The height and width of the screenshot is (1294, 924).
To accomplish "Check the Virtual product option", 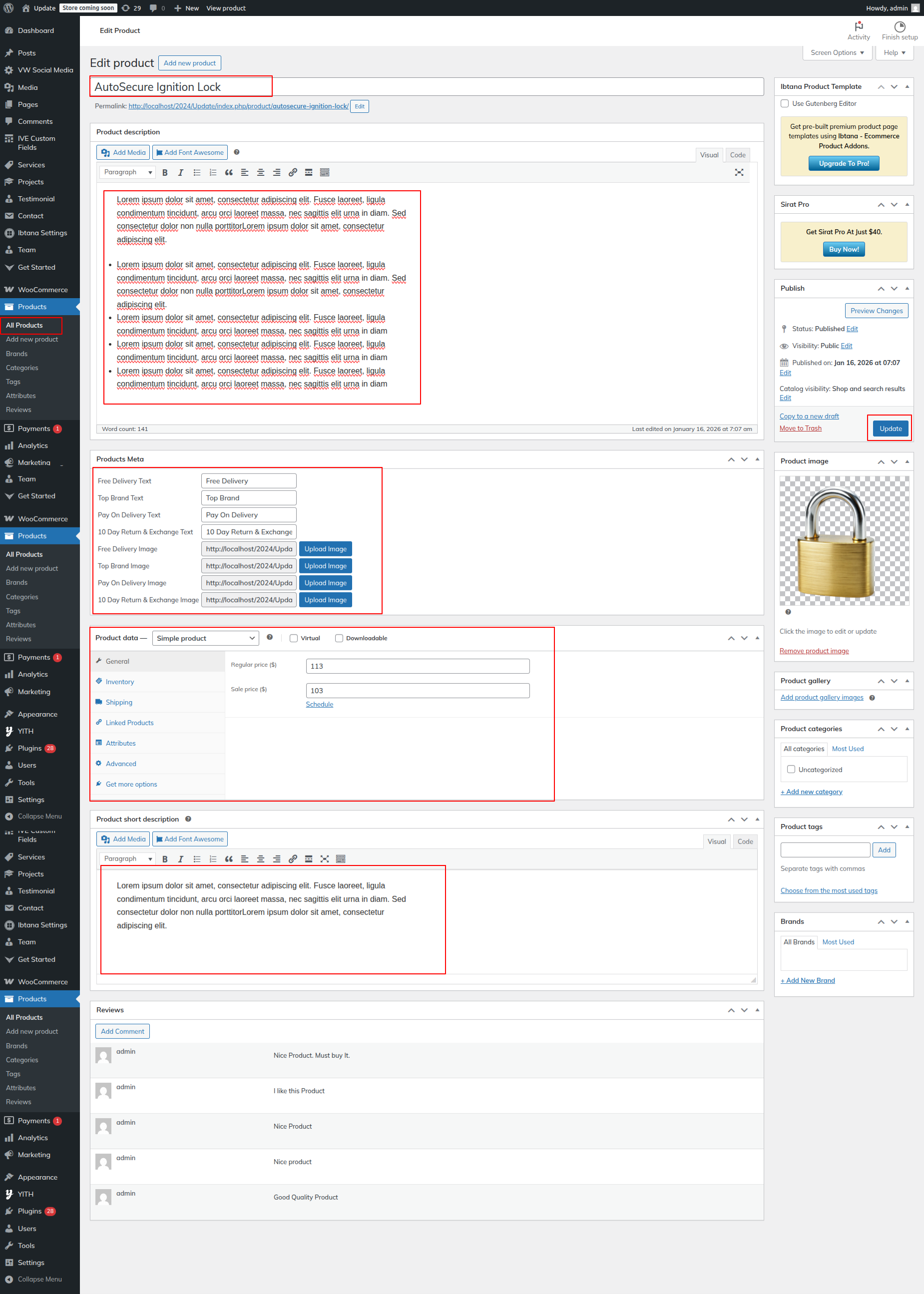I will (x=294, y=638).
